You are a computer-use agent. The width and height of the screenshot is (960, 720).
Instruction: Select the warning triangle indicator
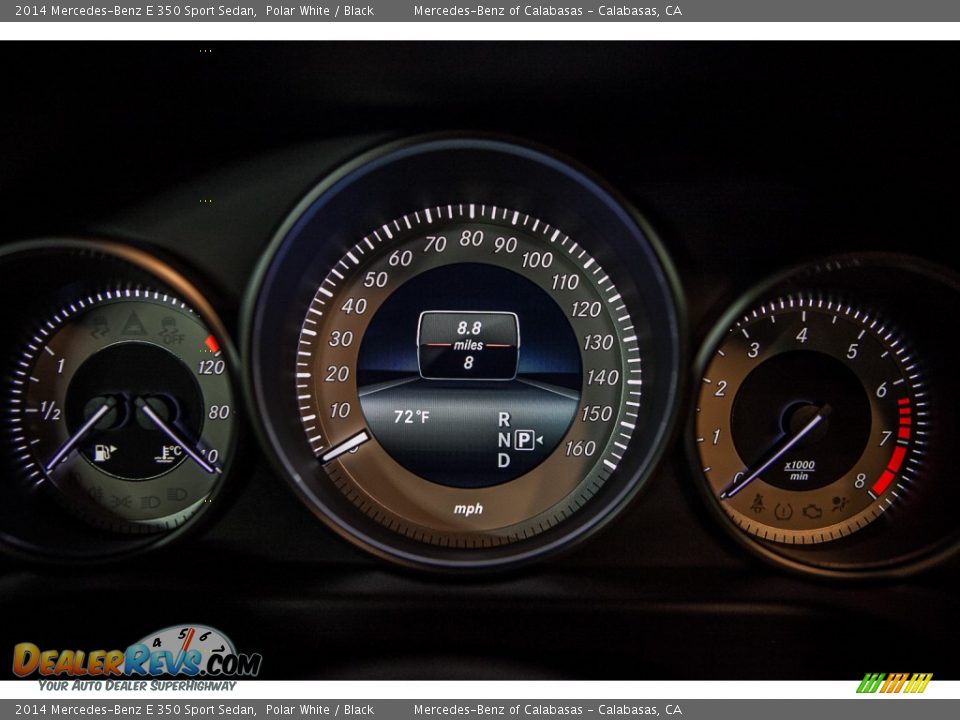[134, 322]
